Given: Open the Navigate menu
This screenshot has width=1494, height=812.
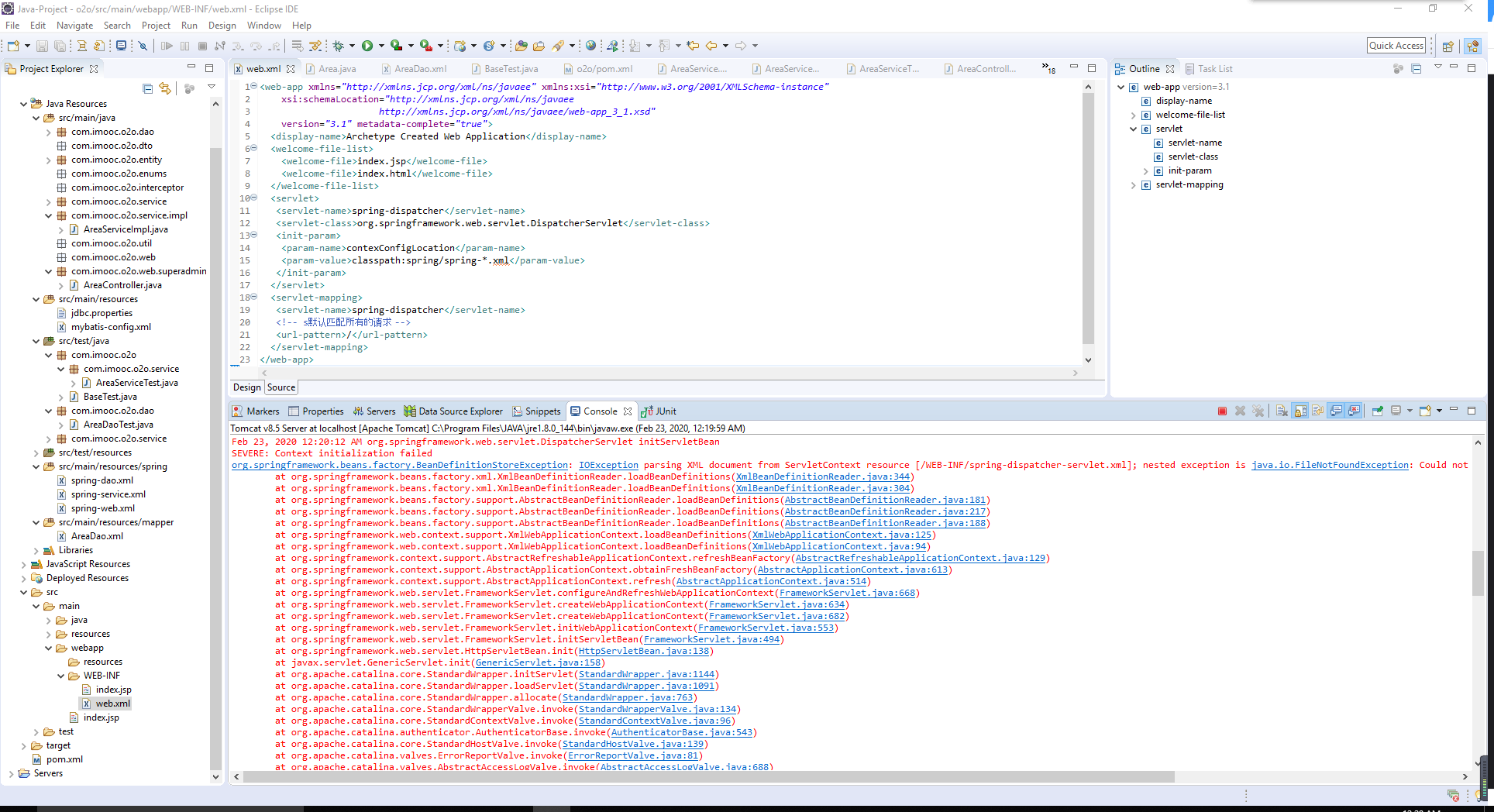Looking at the screenshot, I should (74, 26).
